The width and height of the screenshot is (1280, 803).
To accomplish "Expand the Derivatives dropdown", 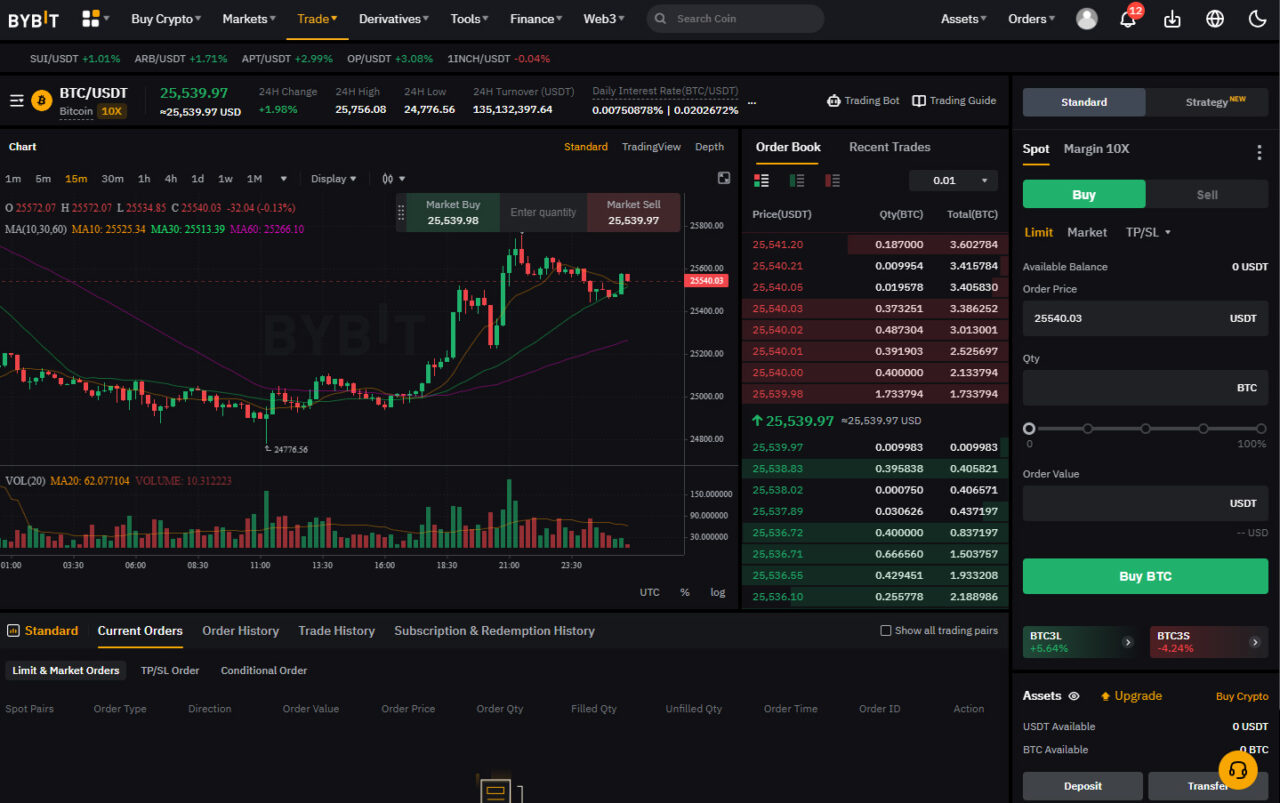I will click(394, 18).
